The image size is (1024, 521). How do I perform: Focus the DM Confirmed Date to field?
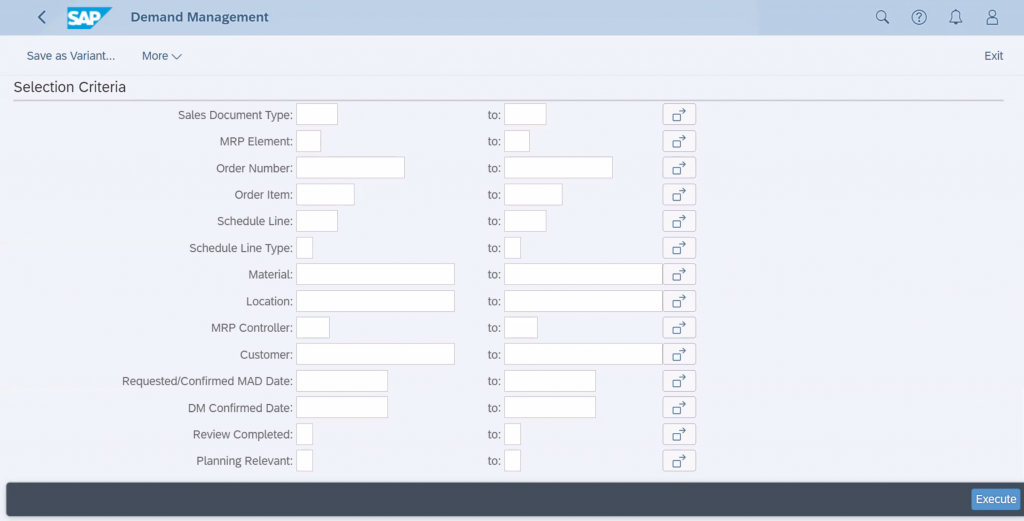[550, 407]
